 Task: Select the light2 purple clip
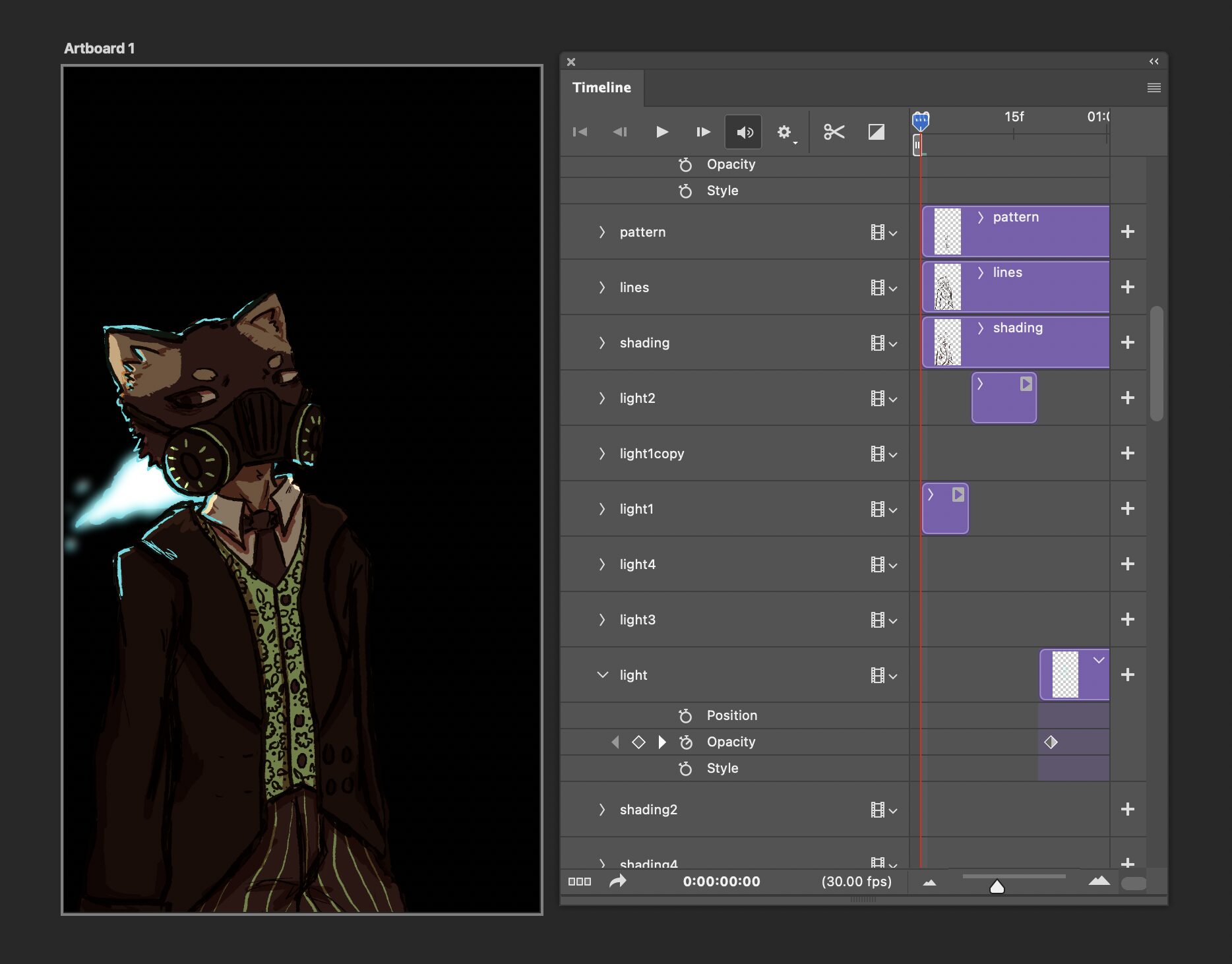click(1004, 398)
